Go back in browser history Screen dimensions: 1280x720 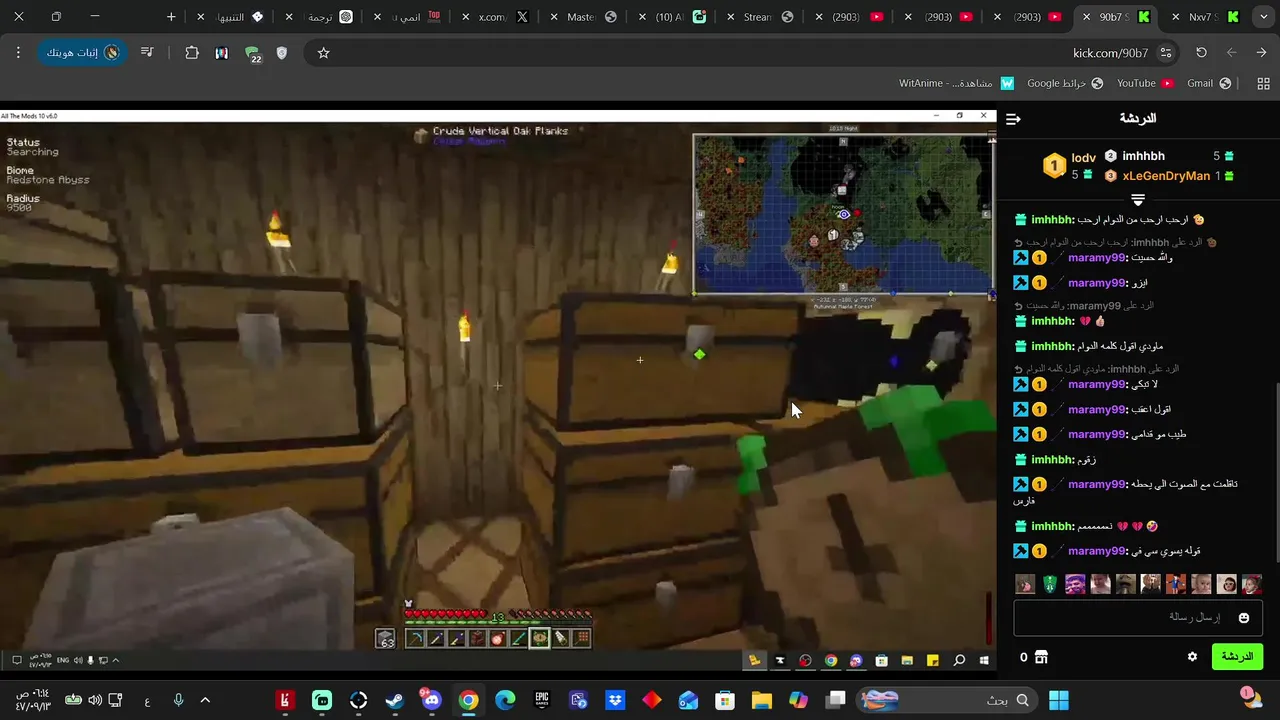tap(1261, 53)
